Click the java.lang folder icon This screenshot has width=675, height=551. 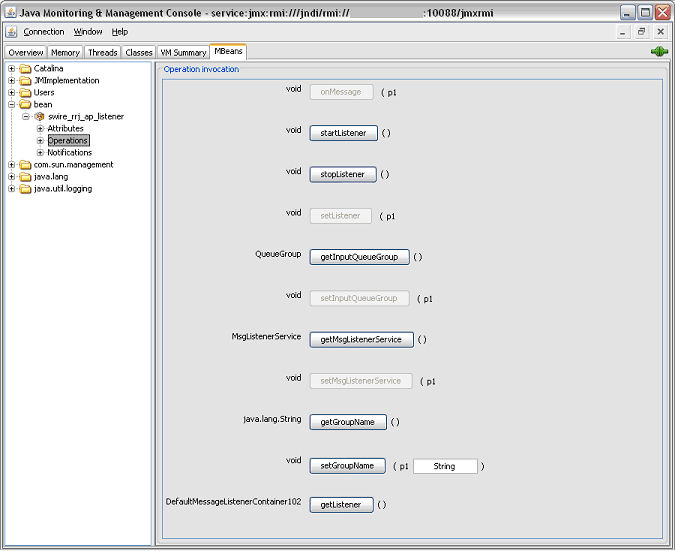[26, 177]
